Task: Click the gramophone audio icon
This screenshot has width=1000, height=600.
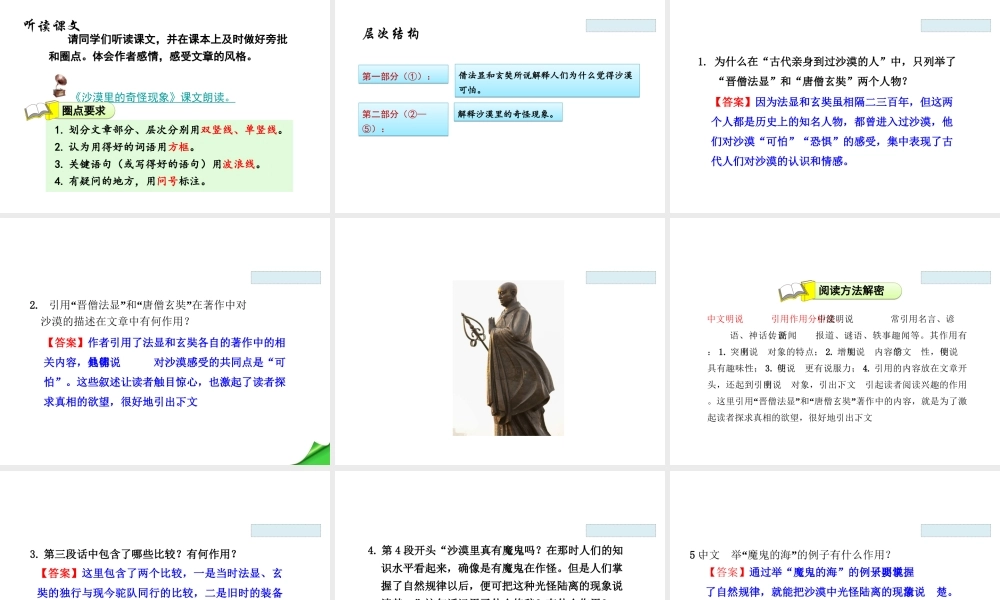Action: click(x=60, y=85)
